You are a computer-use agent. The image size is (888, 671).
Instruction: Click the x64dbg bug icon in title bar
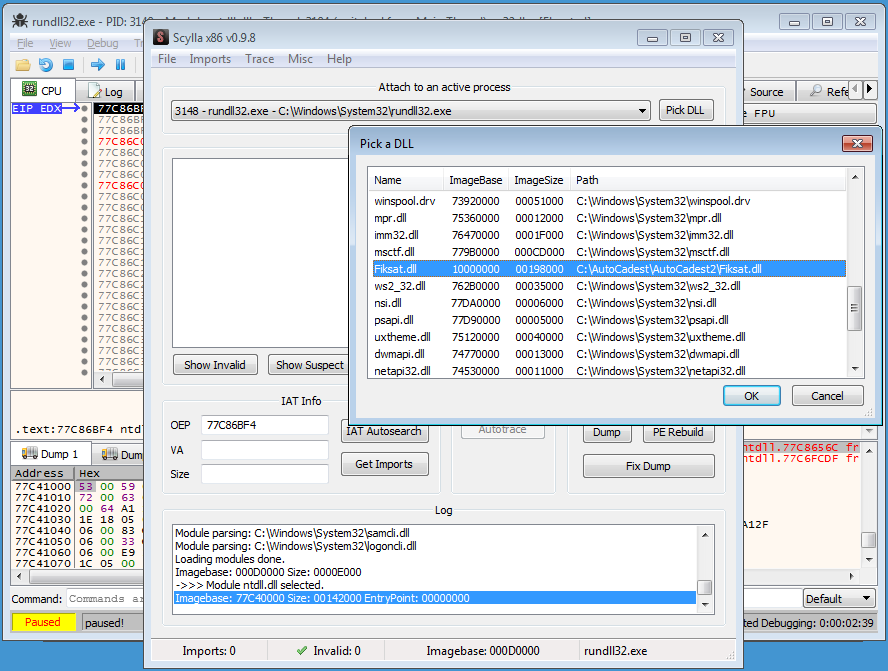[20, 21]
